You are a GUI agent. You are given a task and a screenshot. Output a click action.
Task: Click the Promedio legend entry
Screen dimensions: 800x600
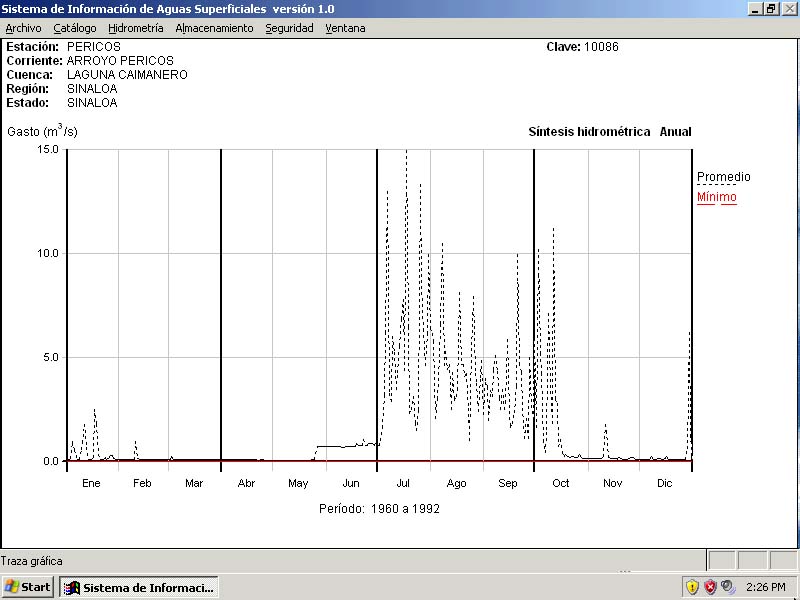pos(723,177)
